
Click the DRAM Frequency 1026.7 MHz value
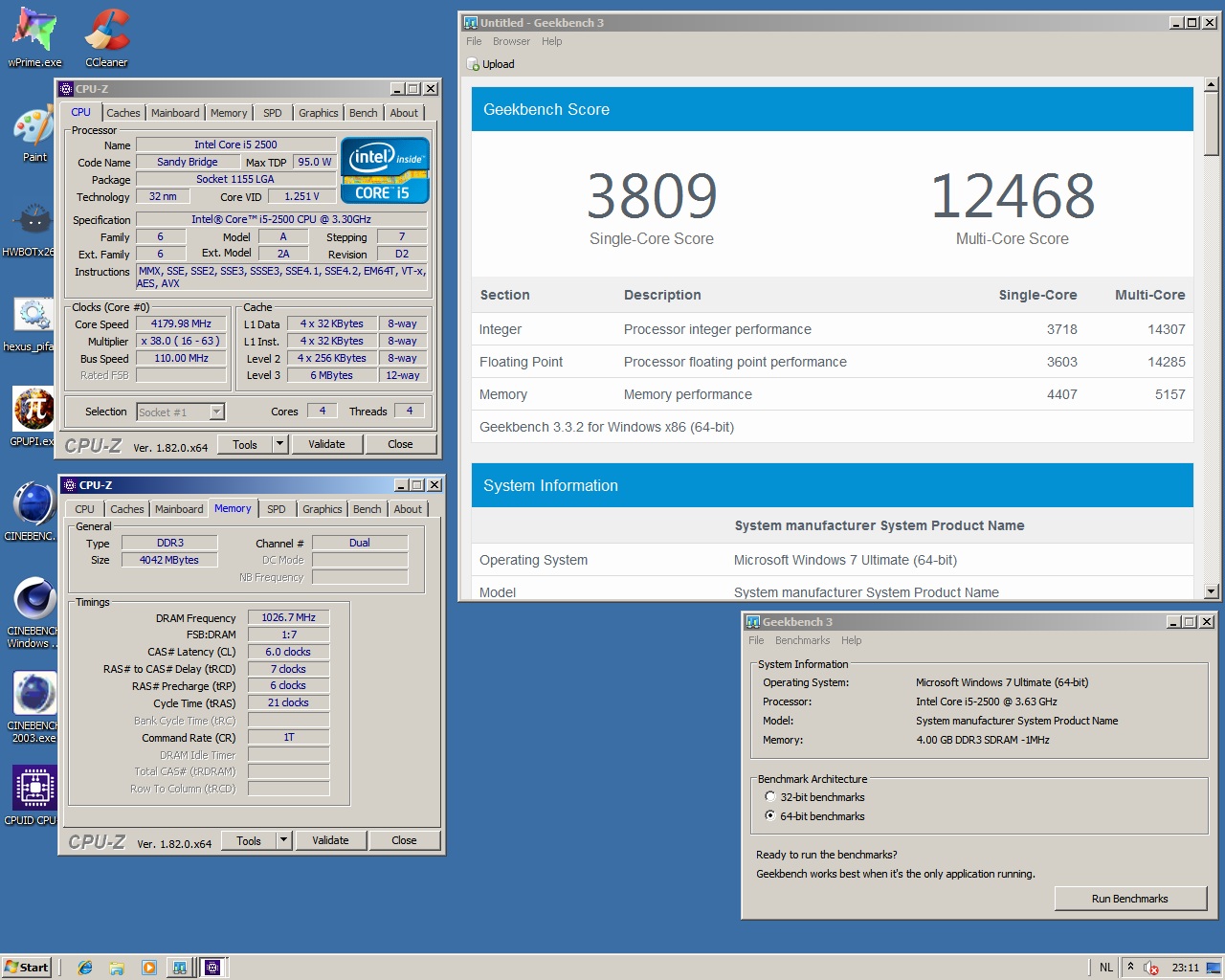[x=288, y=617]
